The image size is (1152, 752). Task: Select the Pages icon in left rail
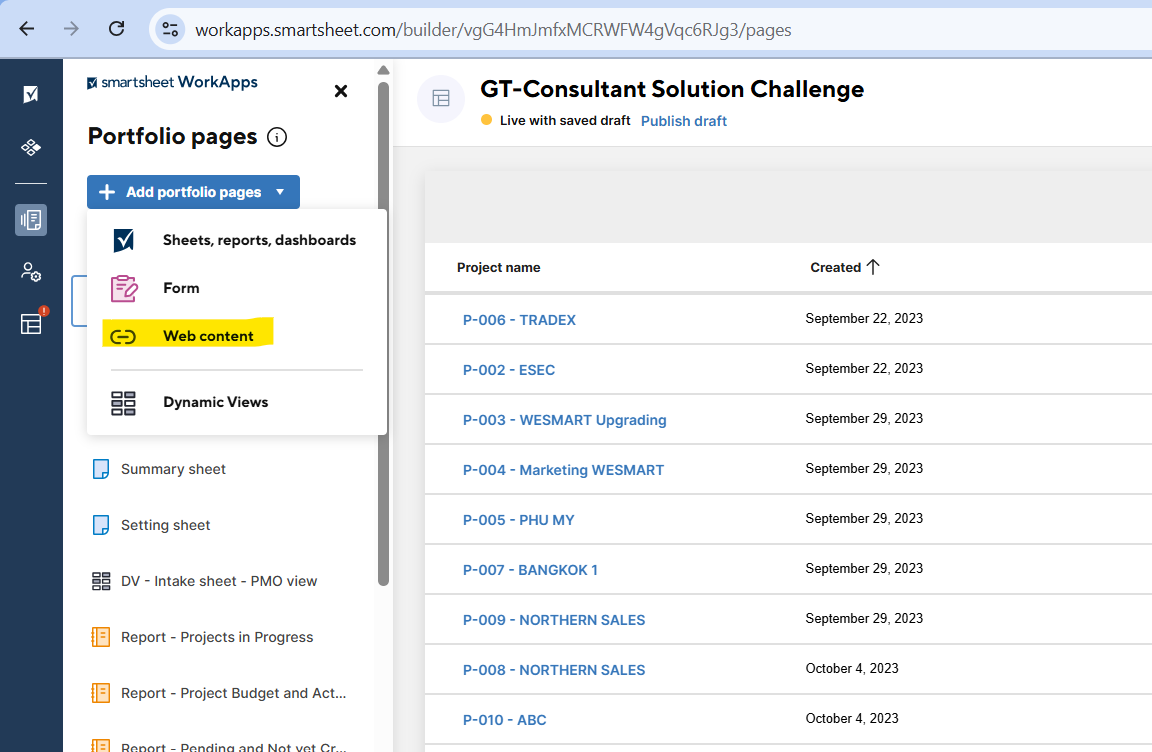(x=31, y=220)
